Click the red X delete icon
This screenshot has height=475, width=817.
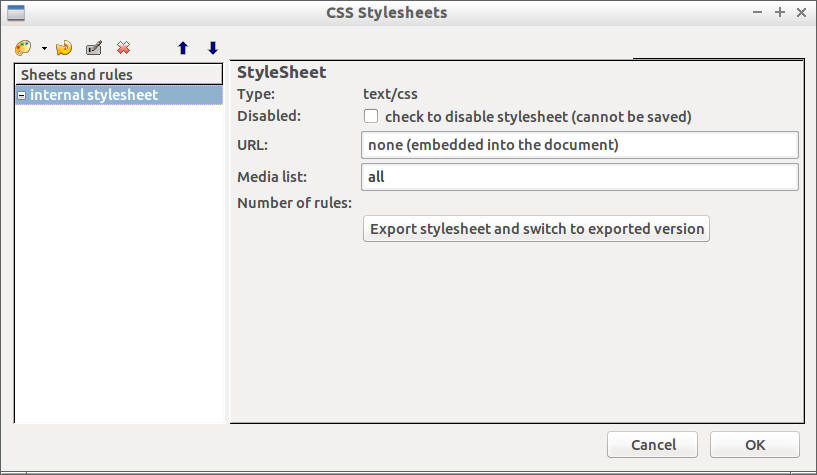click(123, 48)
